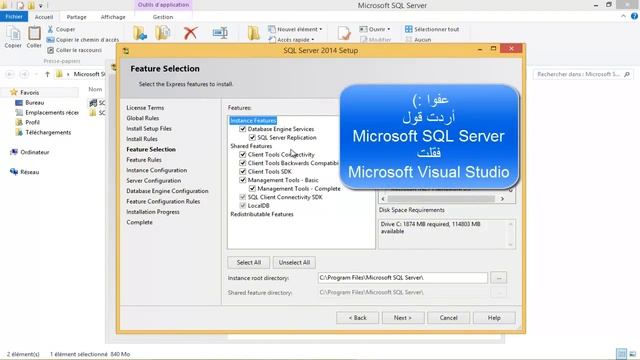Click the Explorer back navigation arrow

point(10,74)
